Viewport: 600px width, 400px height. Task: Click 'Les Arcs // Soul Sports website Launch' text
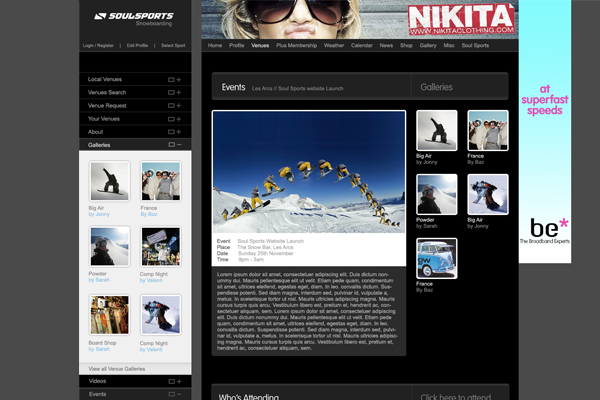tap(297, 88)
